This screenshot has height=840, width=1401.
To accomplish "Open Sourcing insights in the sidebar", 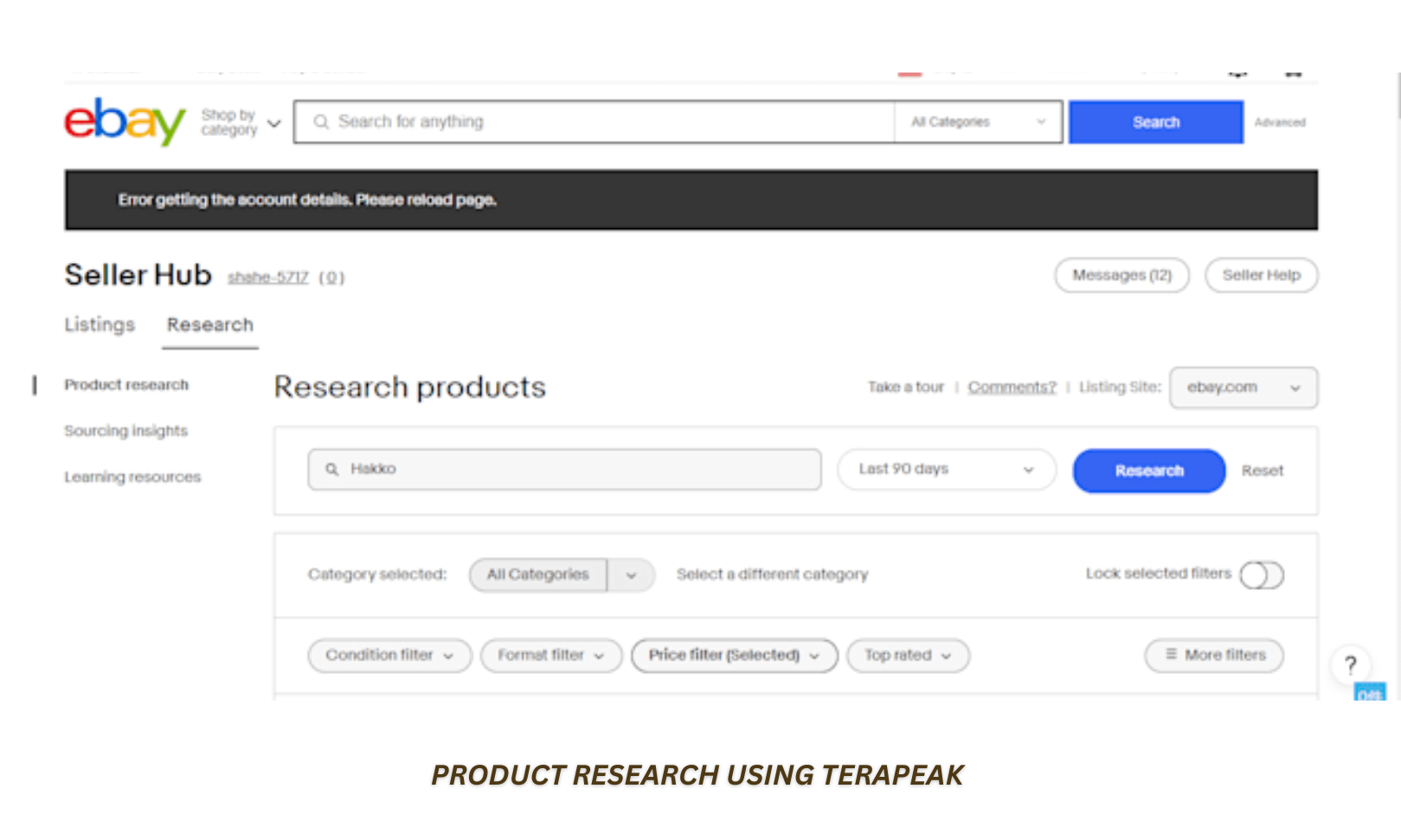I will coord(125,431).
